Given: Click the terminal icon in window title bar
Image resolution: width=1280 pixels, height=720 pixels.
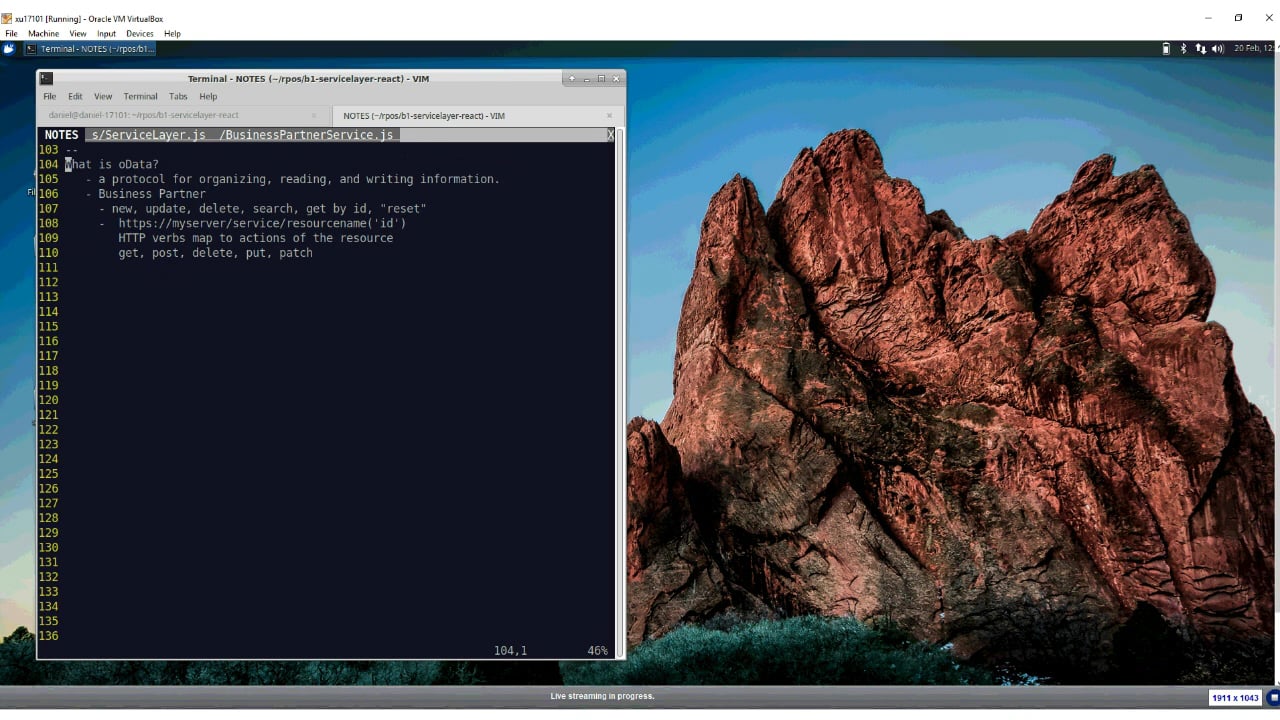Looking at the screenshot, I should [x=46, y=78].
